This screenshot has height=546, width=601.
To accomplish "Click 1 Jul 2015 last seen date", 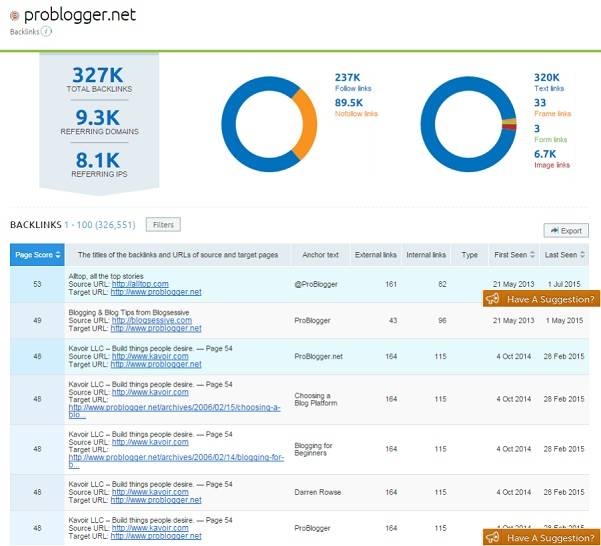I will (564, 284).
